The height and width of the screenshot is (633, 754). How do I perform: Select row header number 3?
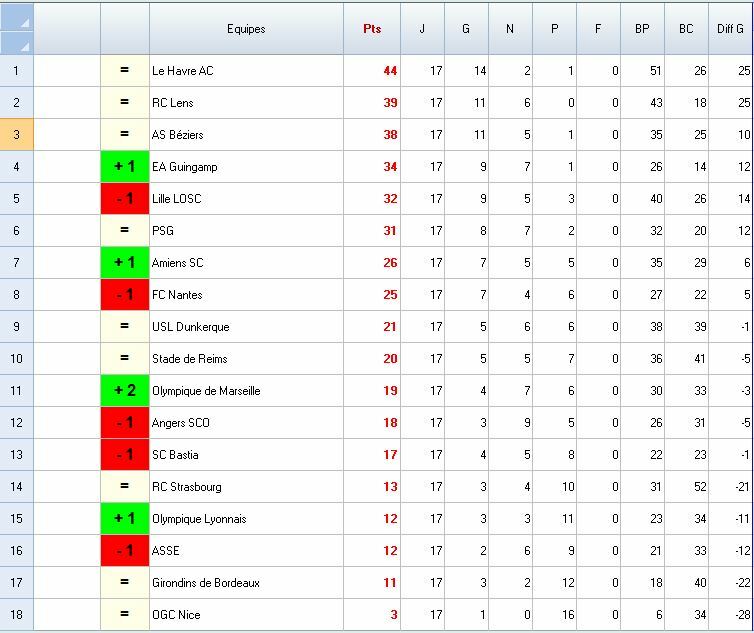17,135
